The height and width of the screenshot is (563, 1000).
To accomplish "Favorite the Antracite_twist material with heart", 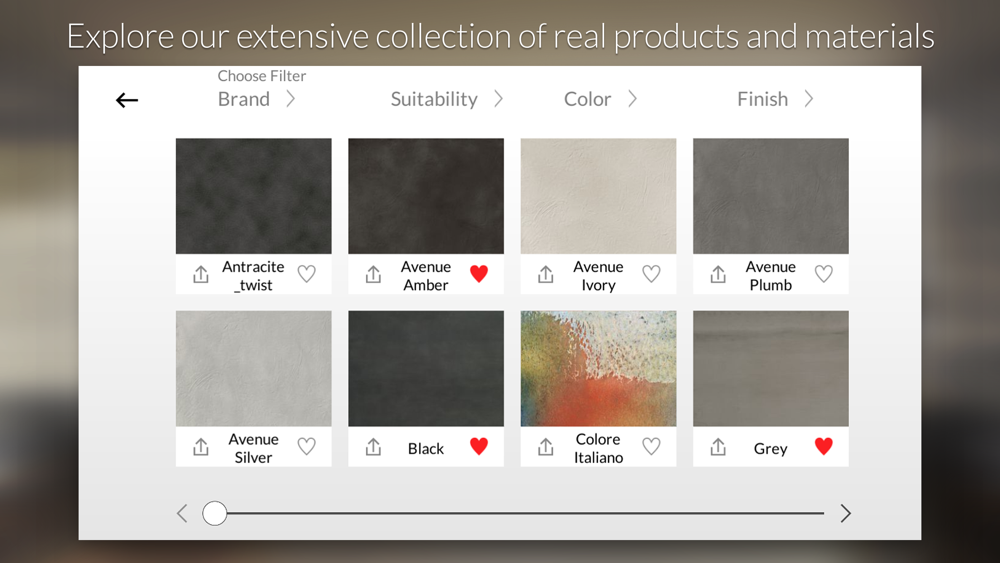I will coord(307,274).
